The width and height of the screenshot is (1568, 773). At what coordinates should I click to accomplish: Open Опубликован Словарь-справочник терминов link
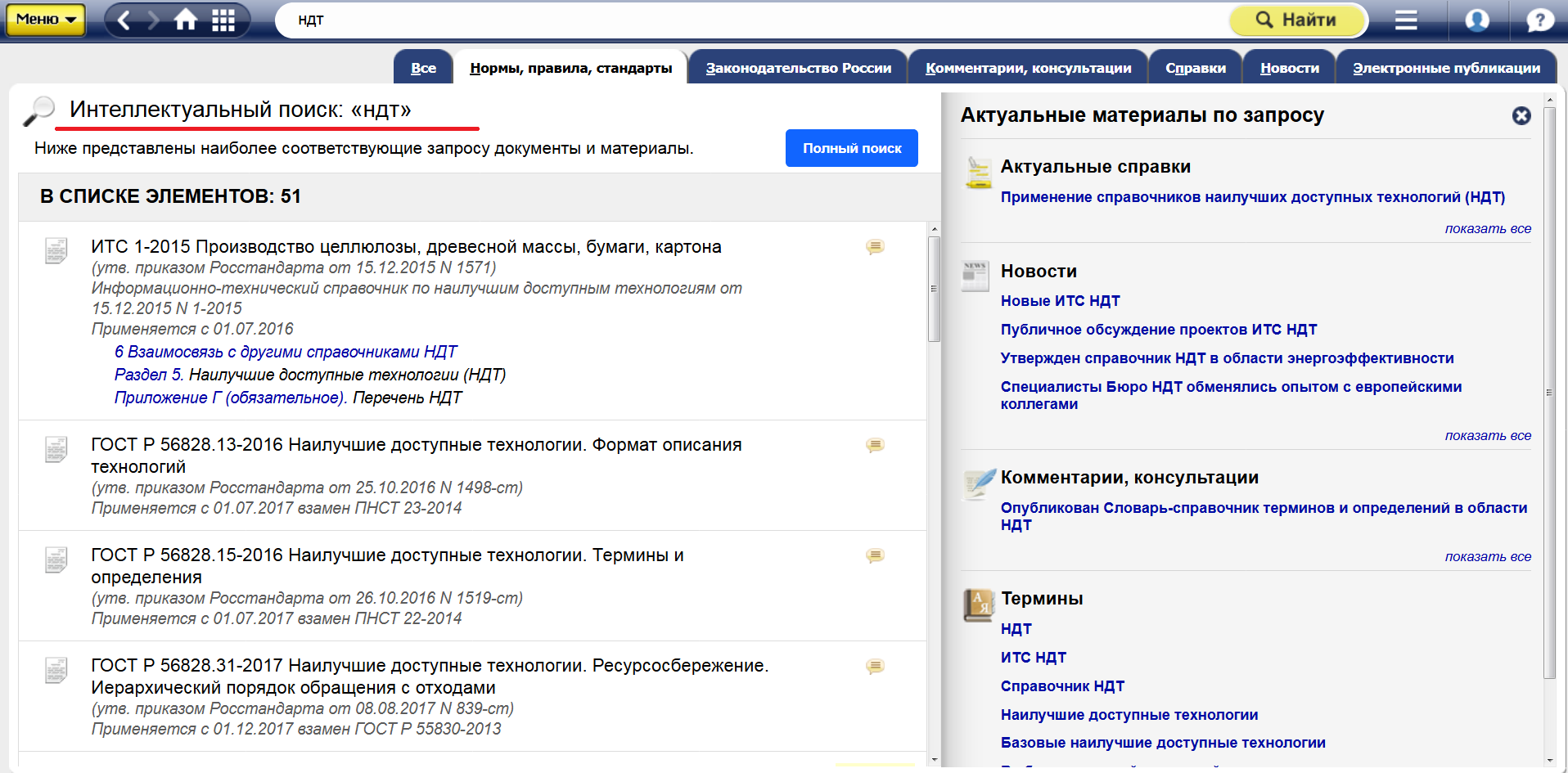[x=1264, y=516]
